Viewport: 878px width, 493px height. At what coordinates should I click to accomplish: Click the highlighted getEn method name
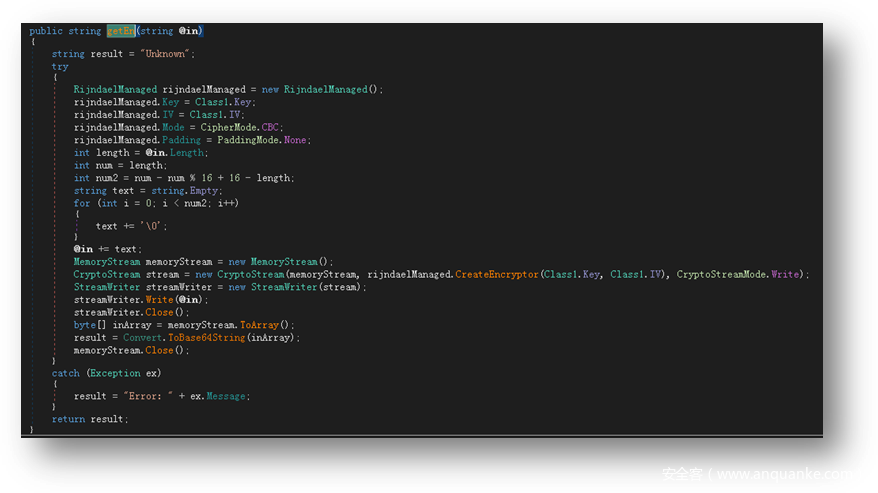(119, 31)
